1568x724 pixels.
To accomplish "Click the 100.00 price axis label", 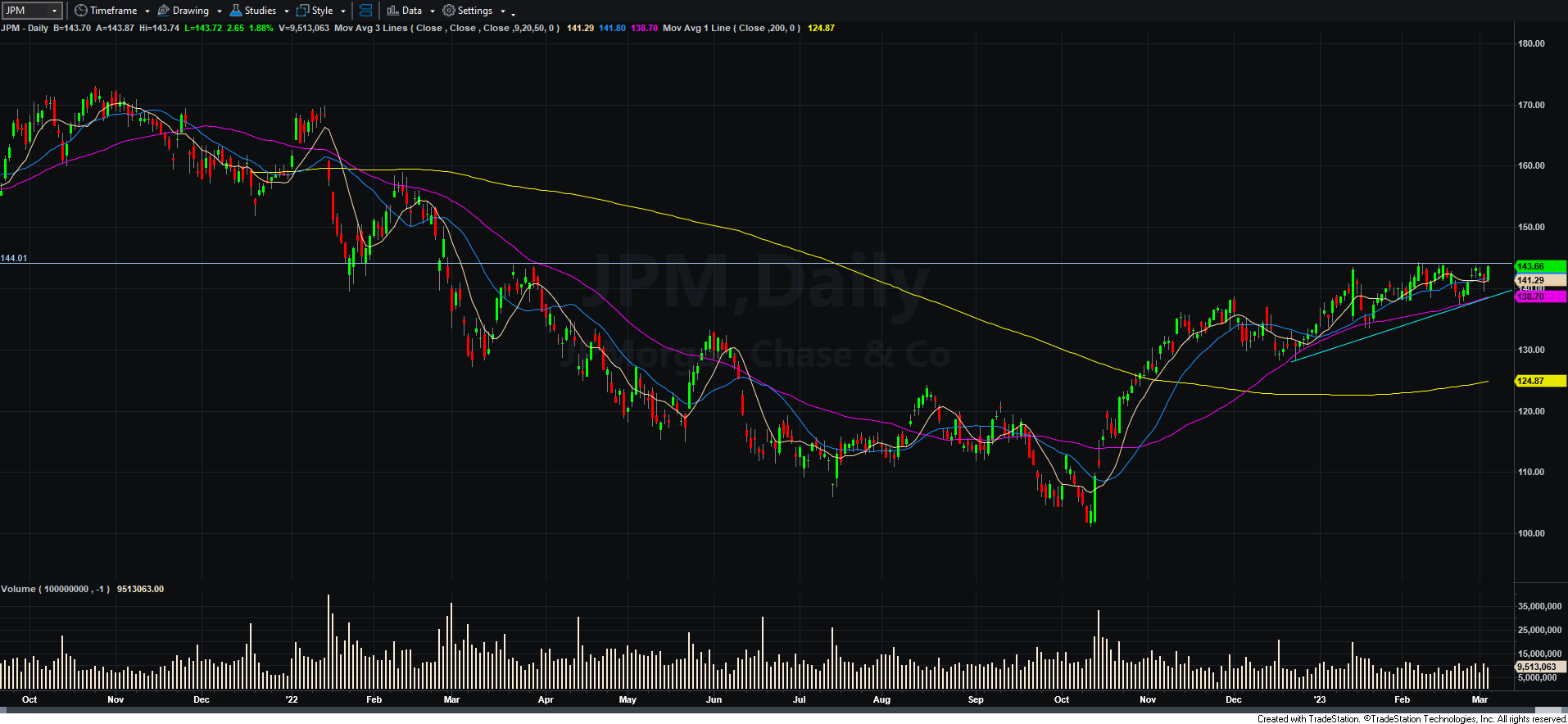I will [x=1531, y=533].
